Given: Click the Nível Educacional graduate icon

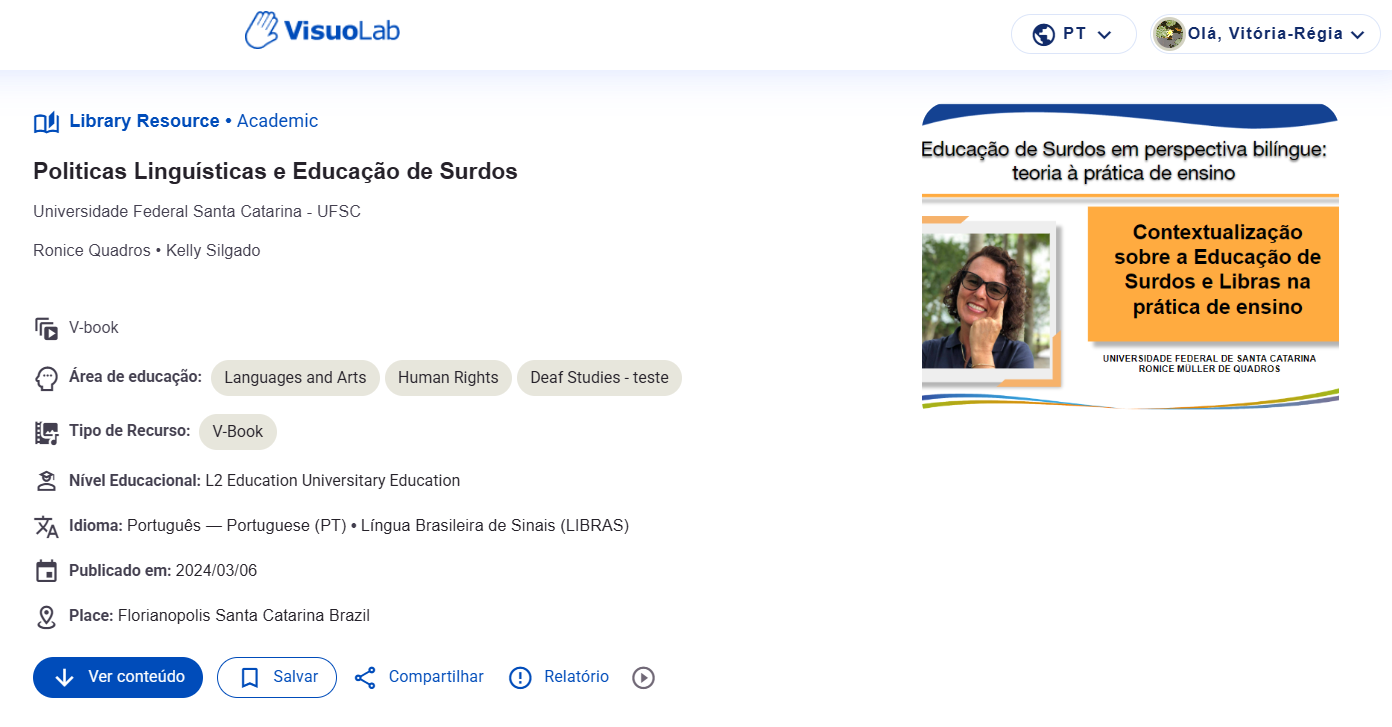Looking at the screenshot, I should (46, 481).
